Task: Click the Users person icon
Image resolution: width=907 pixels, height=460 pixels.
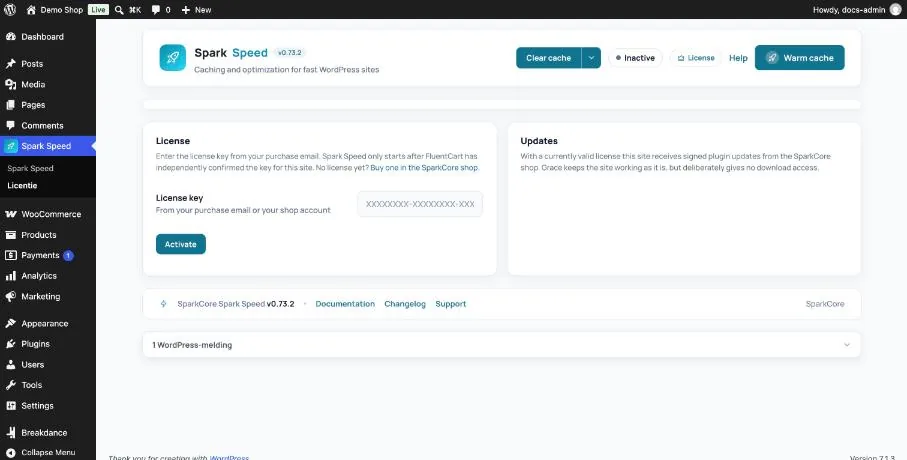Action: click(x=10, y=365)
